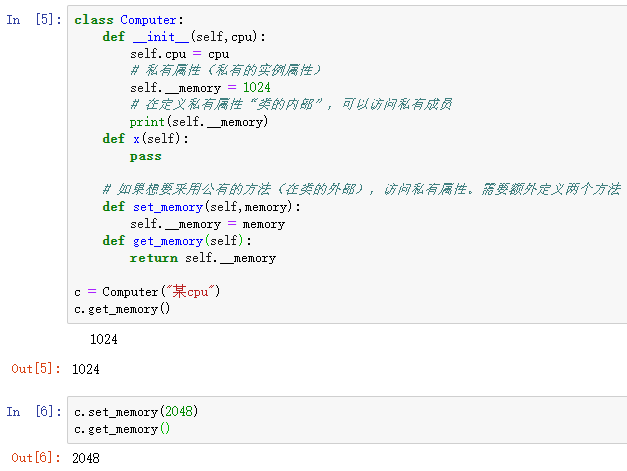Click the In [6] cell prompt
The width and height of the screenshot is (627, 471).
[x=34, y=411]
